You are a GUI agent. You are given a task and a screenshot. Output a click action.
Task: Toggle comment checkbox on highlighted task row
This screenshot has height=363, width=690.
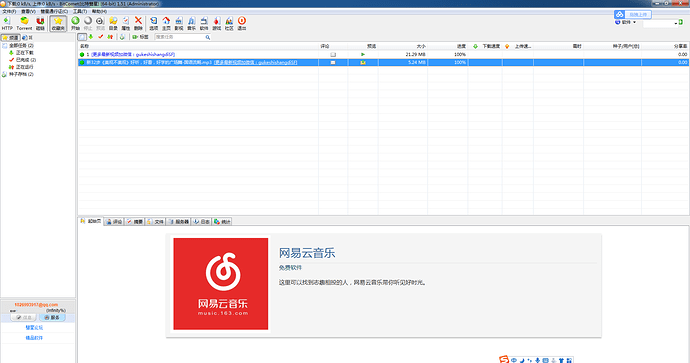point(333,62)
